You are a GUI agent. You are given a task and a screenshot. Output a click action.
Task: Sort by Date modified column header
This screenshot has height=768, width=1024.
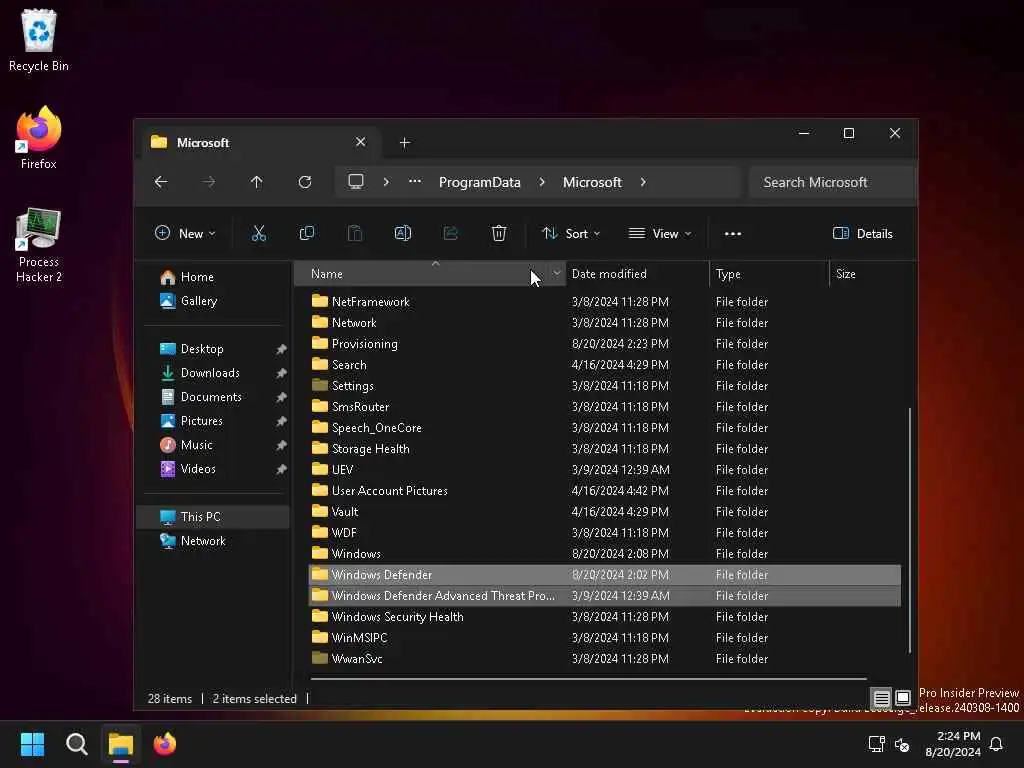(x=637, y=274)
